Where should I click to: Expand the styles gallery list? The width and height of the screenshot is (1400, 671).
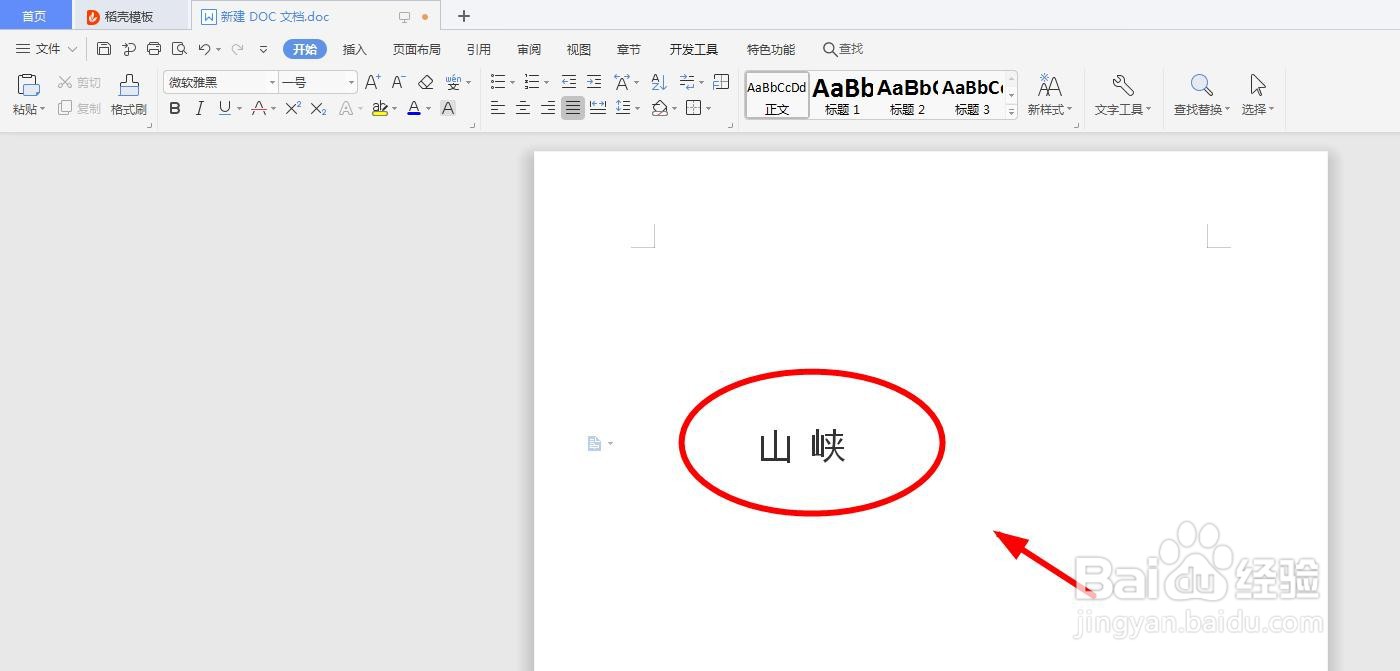pos(1012,112)
